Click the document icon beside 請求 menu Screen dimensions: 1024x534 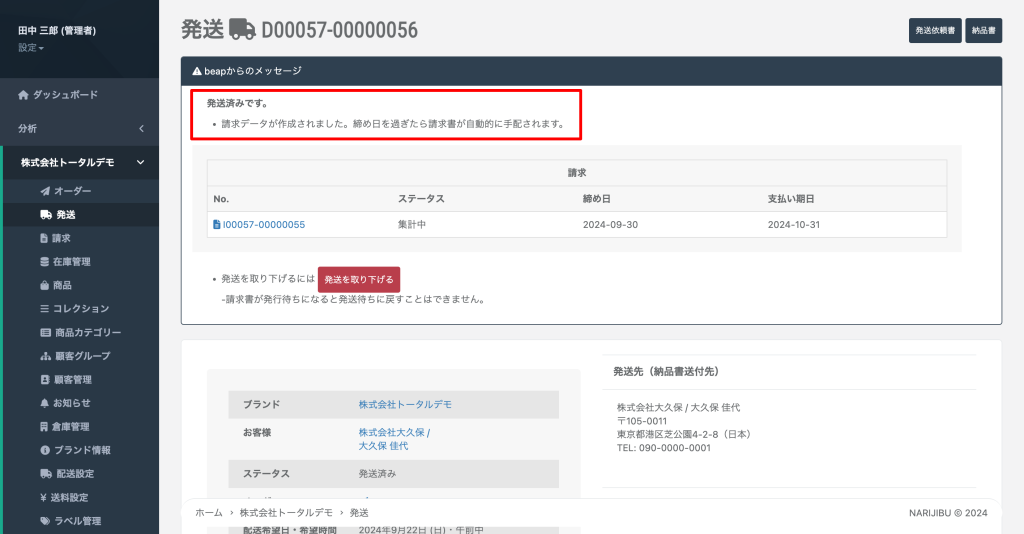click(x=44, y=238)
